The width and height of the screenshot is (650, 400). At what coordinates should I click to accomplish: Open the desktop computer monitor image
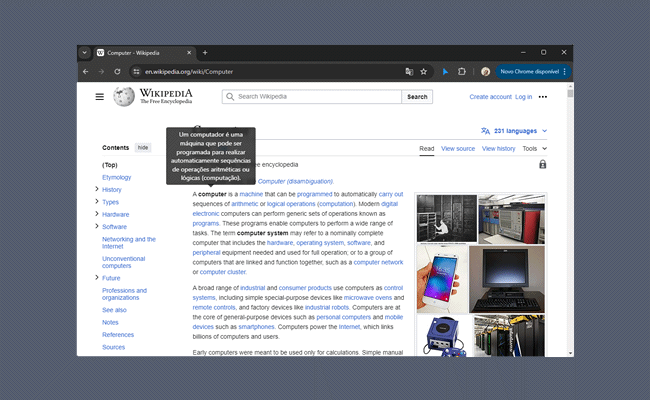coord(507,279)
